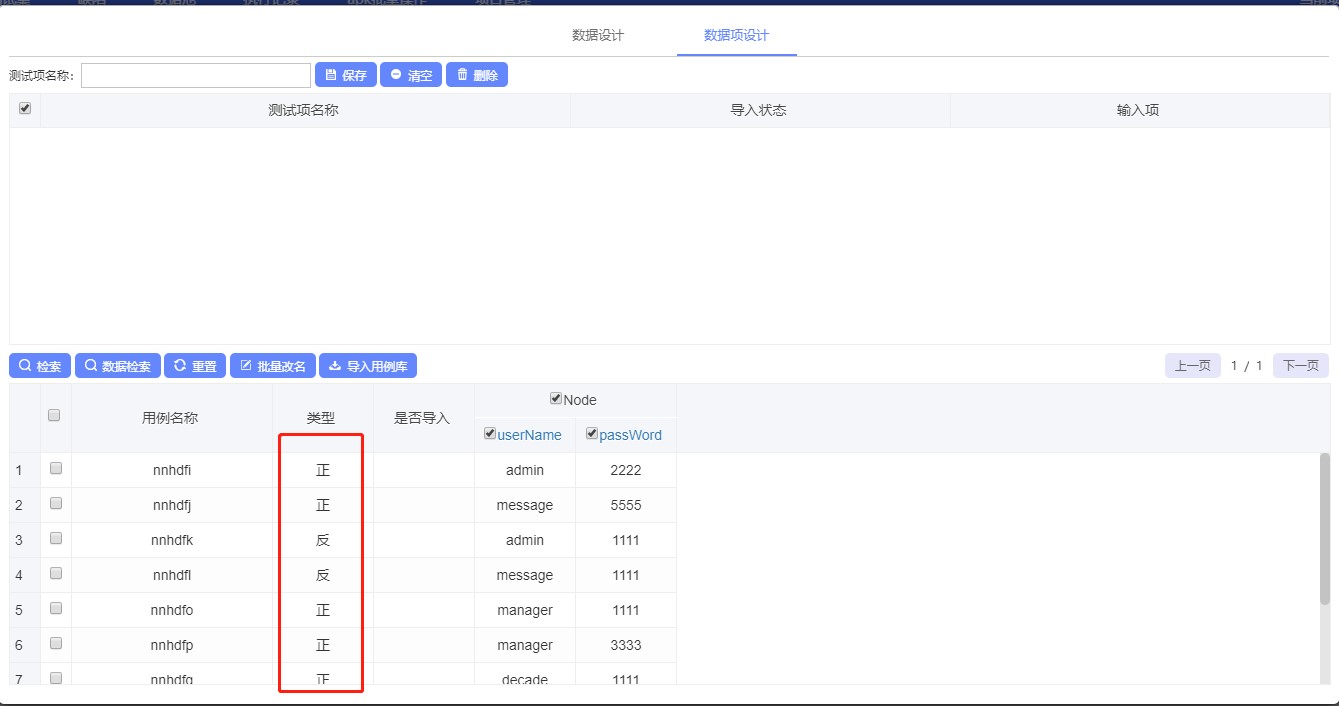Click the 保存 save button

point(346,75)
